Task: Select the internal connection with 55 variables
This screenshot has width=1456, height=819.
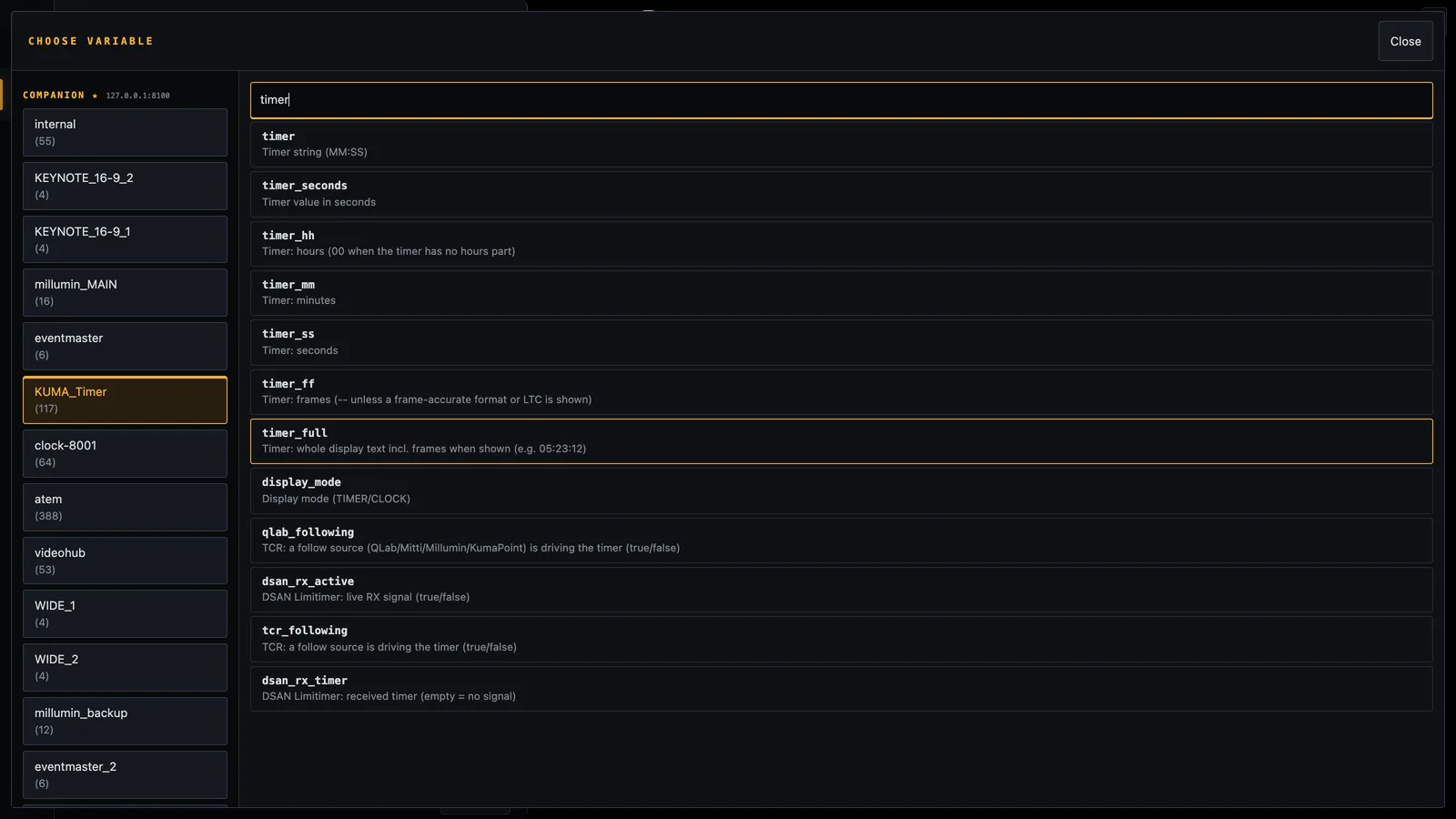Action: click(125, 133)
